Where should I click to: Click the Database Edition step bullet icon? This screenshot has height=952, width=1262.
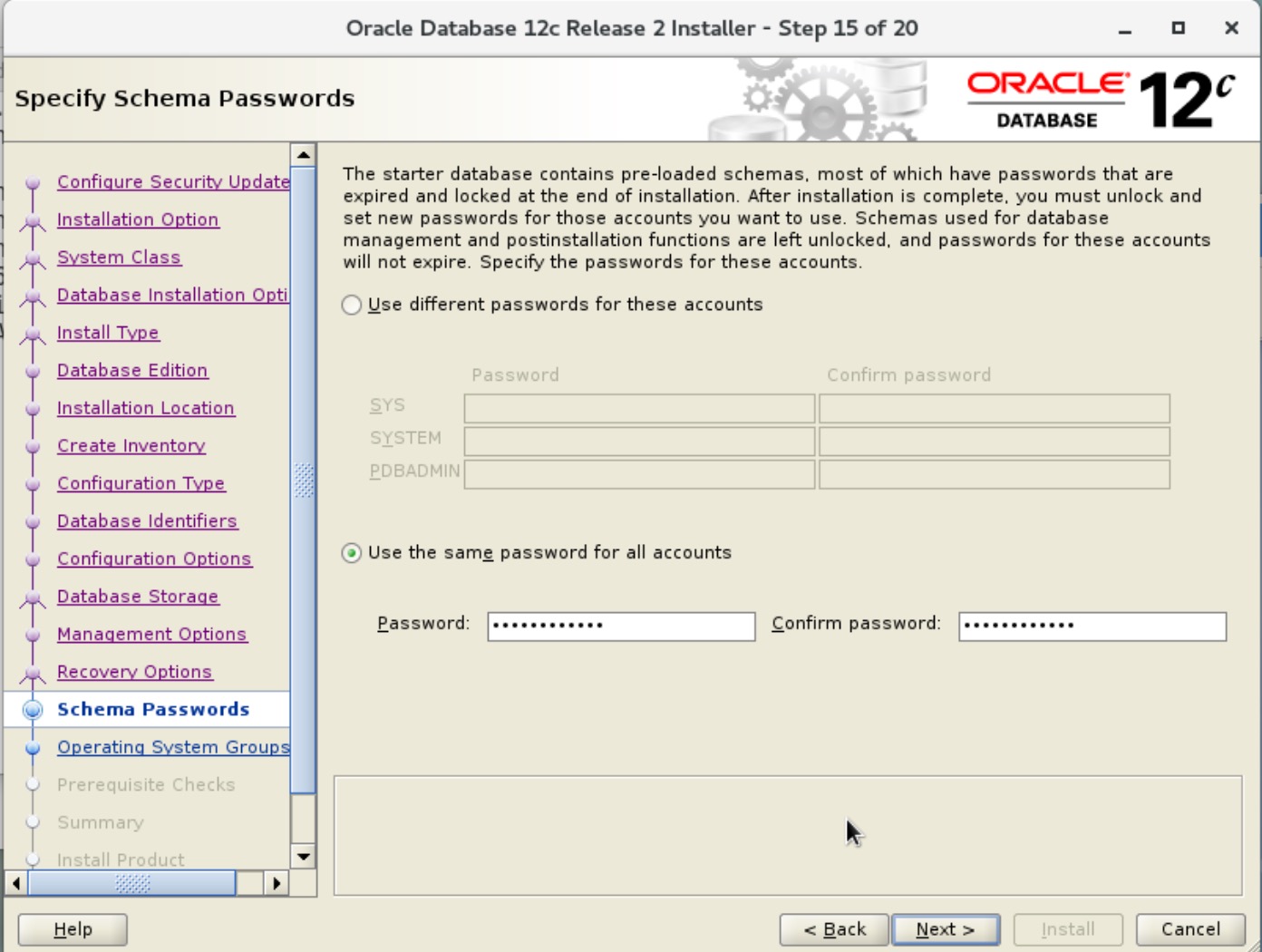pos(33,371)
